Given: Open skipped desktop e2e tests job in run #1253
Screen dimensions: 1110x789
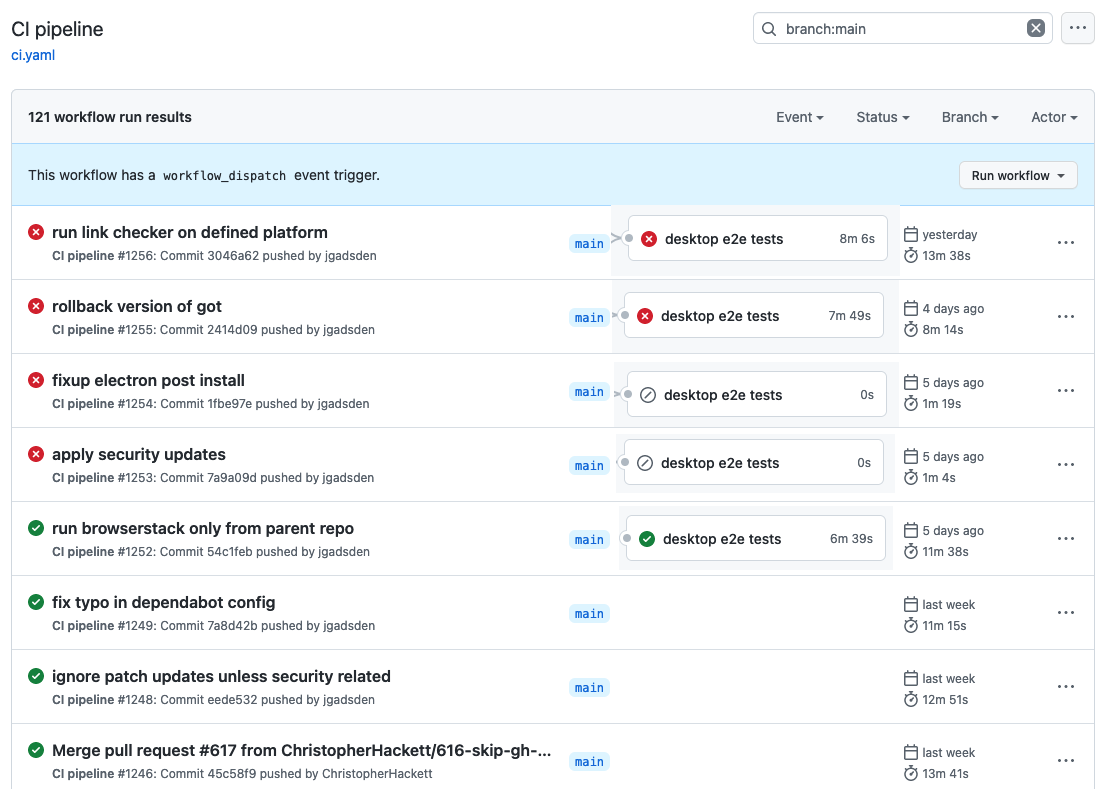Looking at the screenshot, I should coord(754,462).
